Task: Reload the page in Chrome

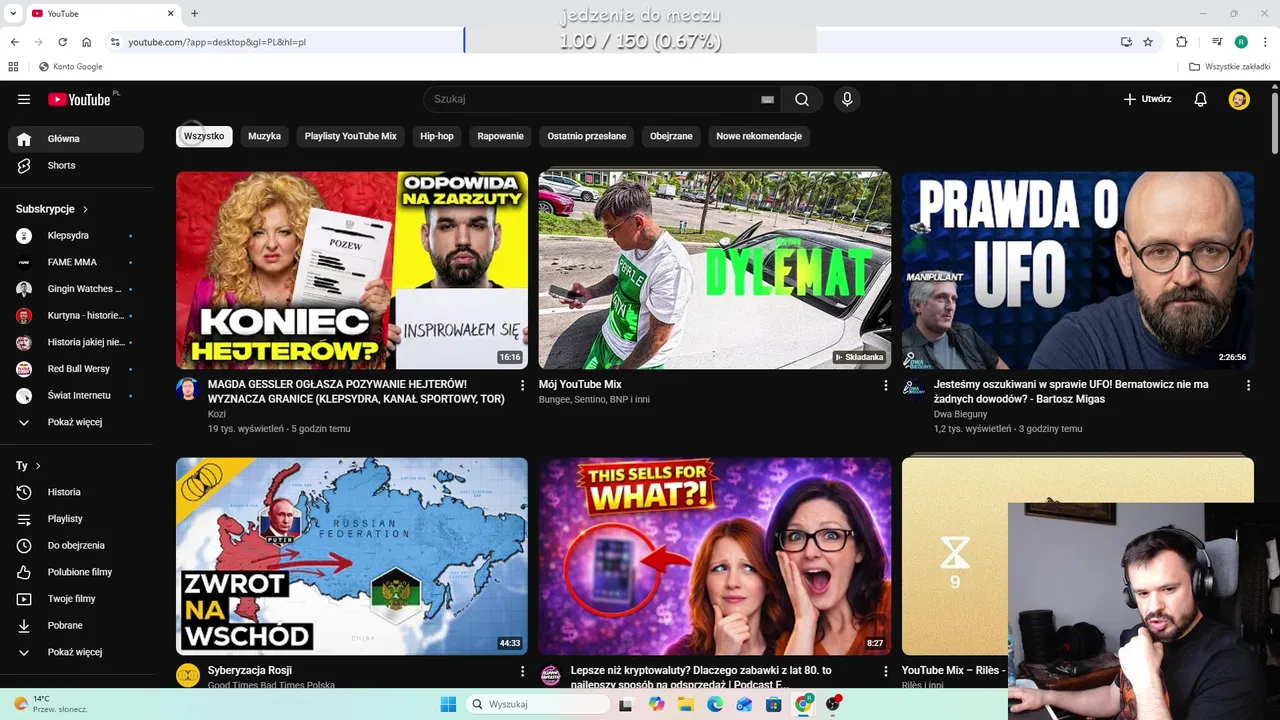Action: pos(62,42)
